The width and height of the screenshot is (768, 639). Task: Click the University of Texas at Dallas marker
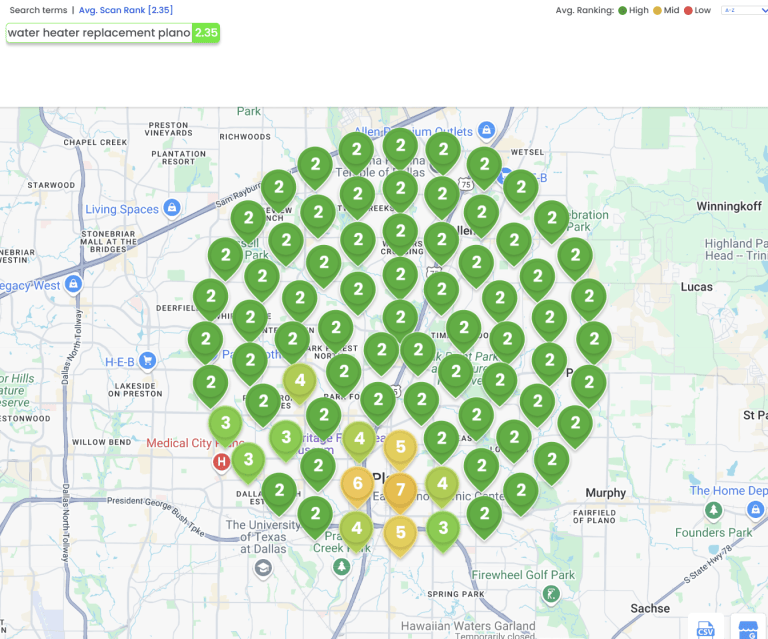[x=263, y=568]
